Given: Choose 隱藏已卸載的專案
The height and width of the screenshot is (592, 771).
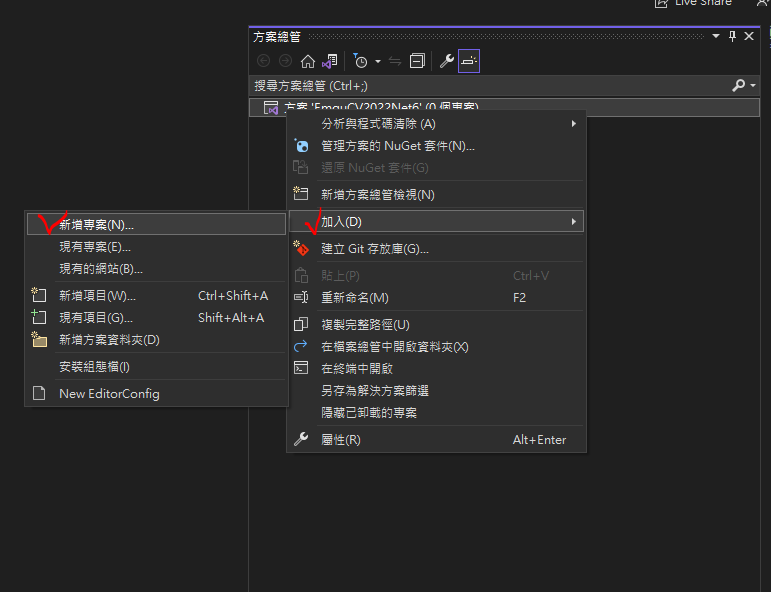Looking at the screenshot, I should [437, 413].
